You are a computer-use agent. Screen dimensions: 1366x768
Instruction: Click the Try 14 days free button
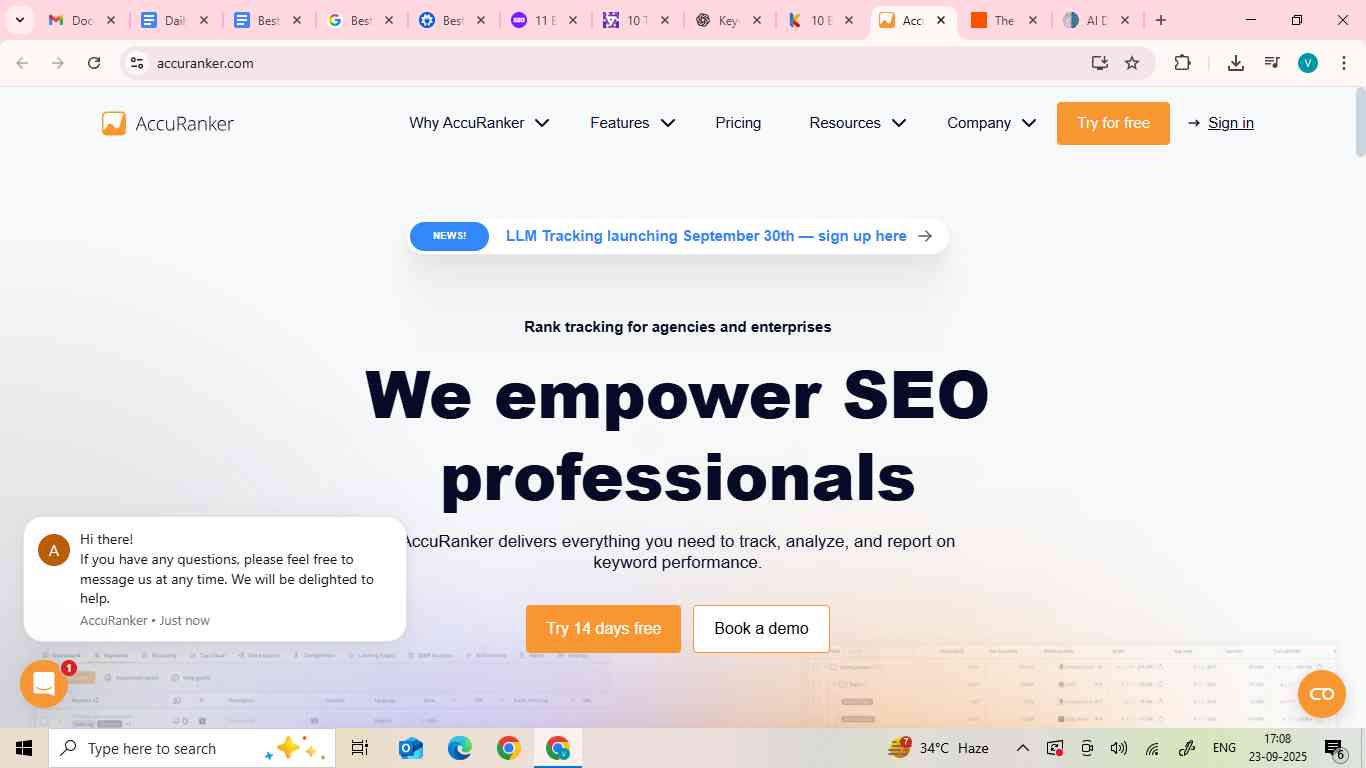pyautogui.click(x=603, y=629)
